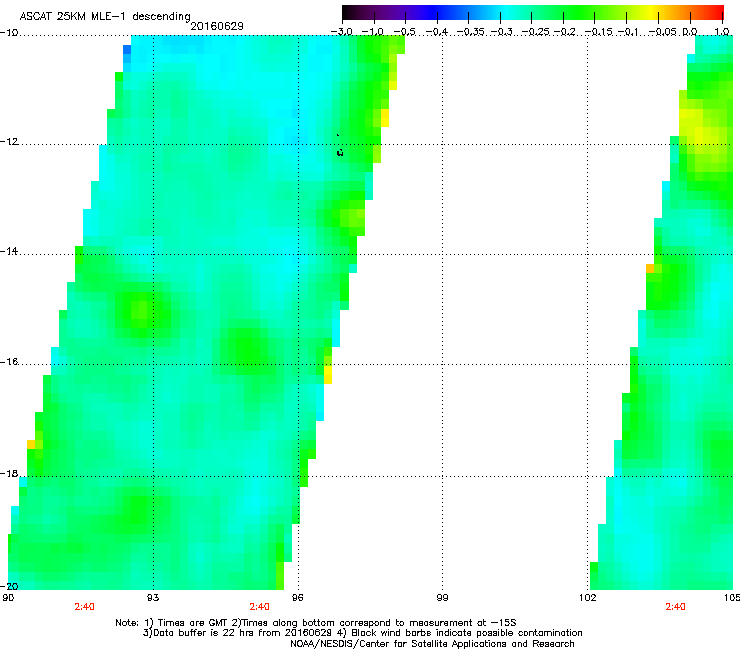Image resolution: width=740 pixels, height=650 pixels.
Task: Click the '-16' latitude axis label
Action: coord(8,362)
